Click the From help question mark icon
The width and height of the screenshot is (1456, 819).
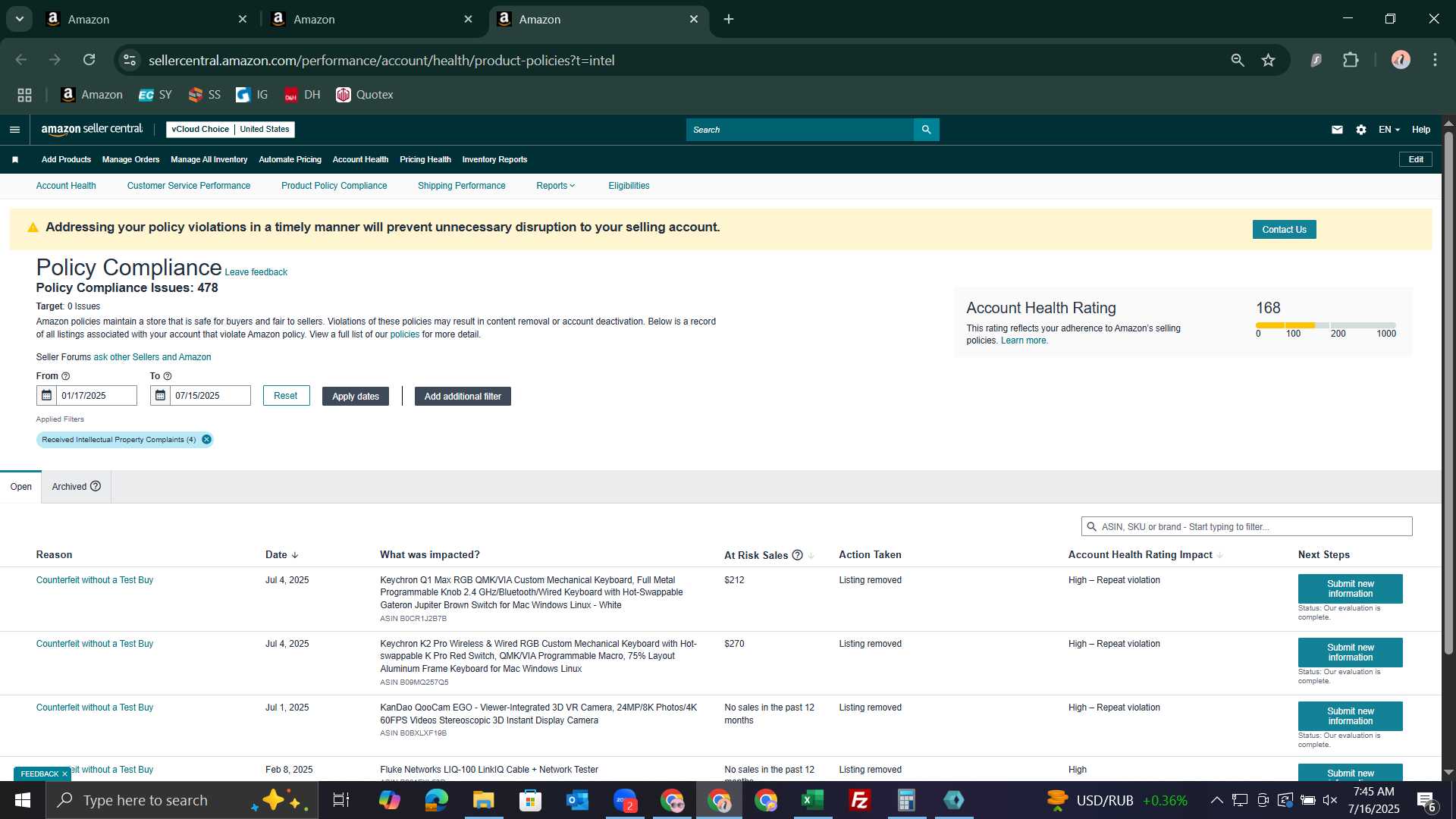(65, 376)
